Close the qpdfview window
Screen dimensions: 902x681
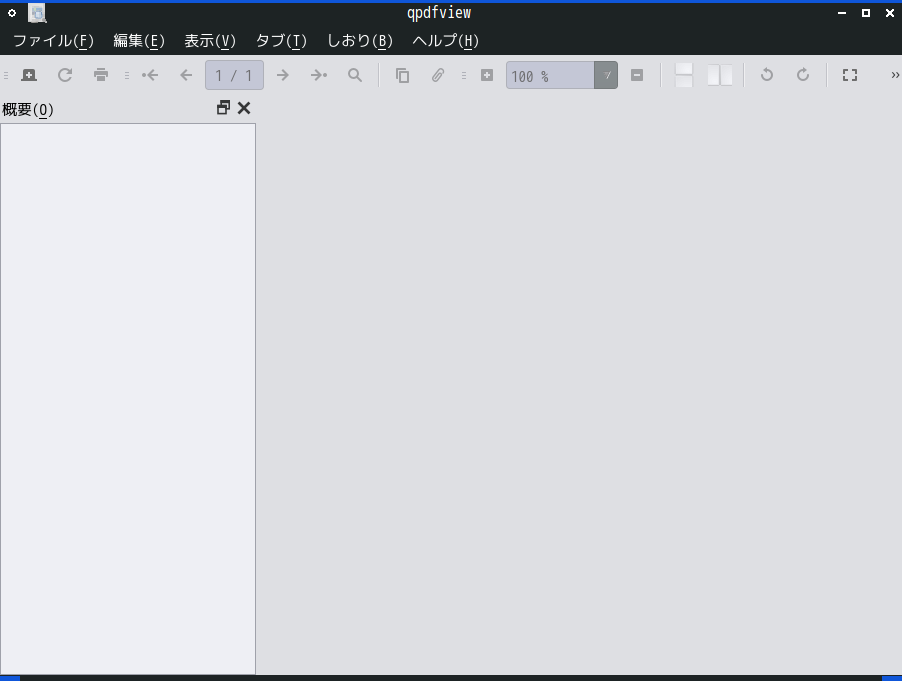889,13
